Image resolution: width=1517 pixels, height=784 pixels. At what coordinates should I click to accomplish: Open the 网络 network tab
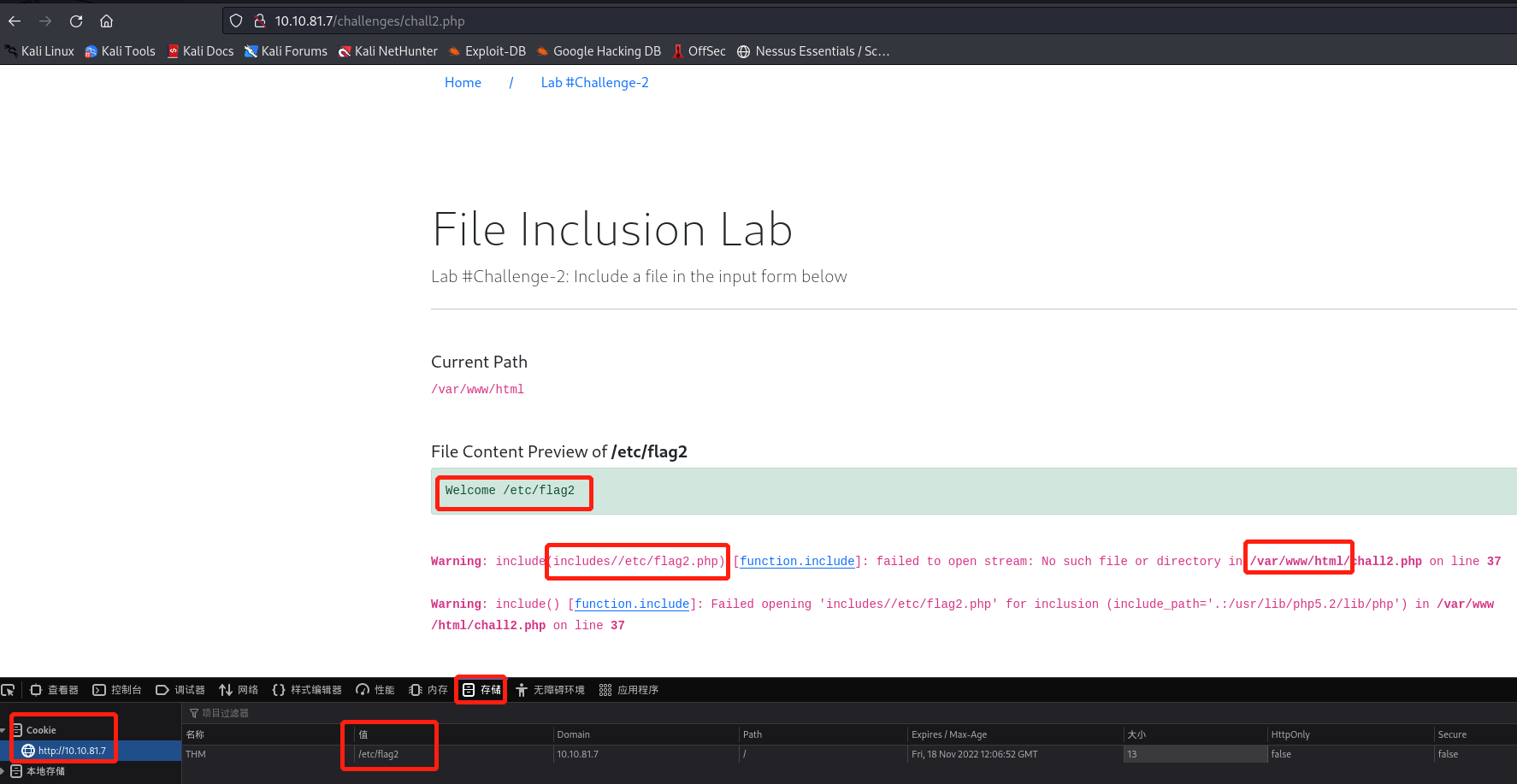point(239,690)
